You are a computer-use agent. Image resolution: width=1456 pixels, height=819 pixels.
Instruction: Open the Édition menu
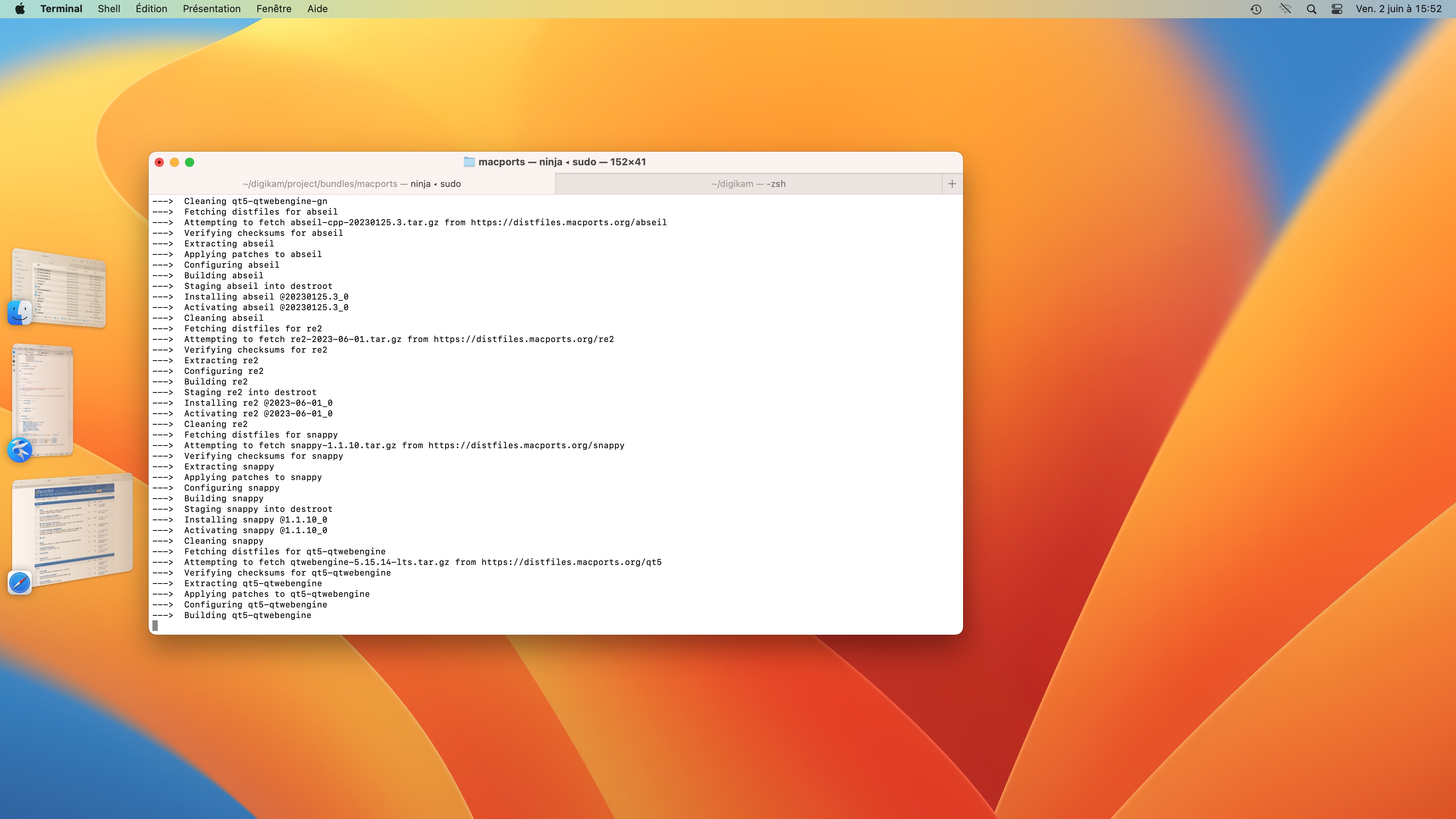pos(151,8)
